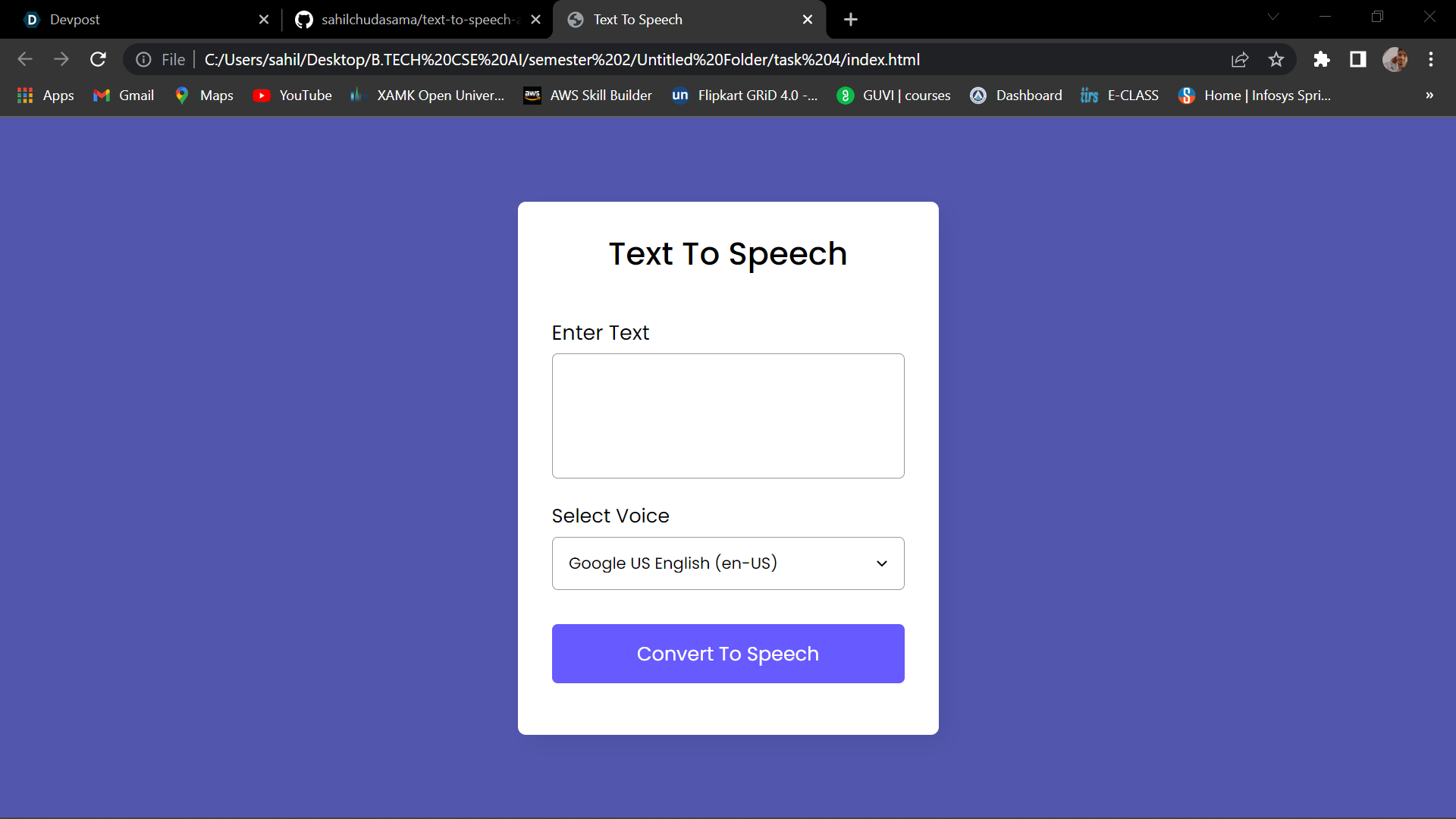Click the share icon in address bar
This screenshot has height=819, width=1456.
(1241, 59)
